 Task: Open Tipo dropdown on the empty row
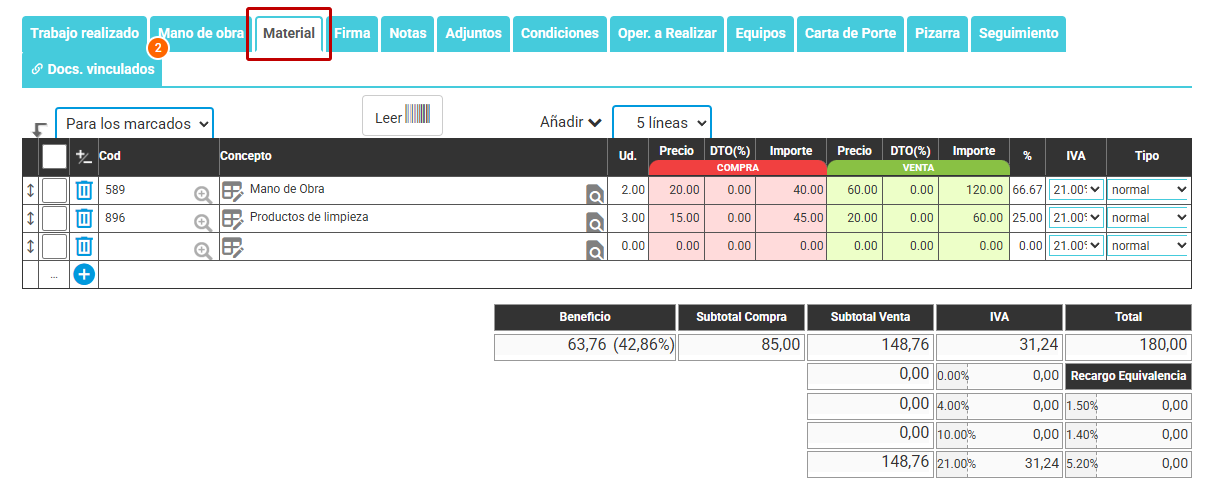tap(1148, 245)
